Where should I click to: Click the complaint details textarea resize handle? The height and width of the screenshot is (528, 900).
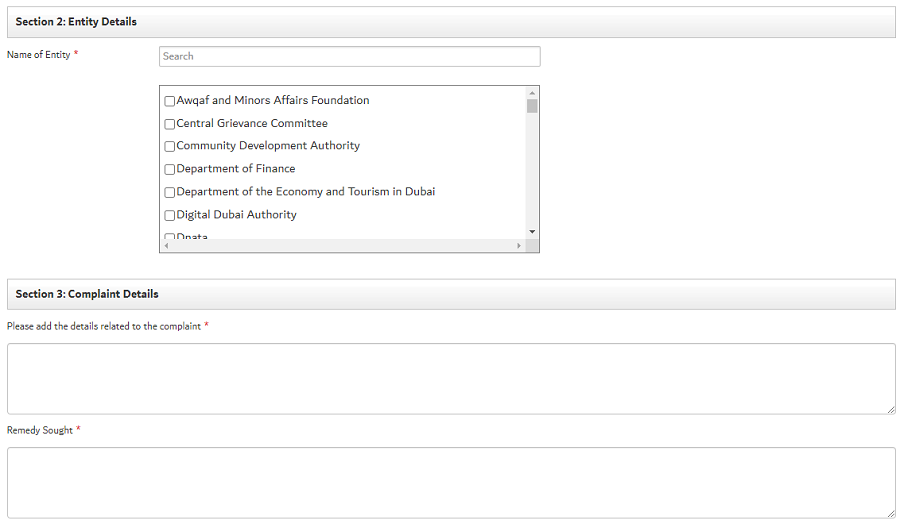[x=891, y=409]
